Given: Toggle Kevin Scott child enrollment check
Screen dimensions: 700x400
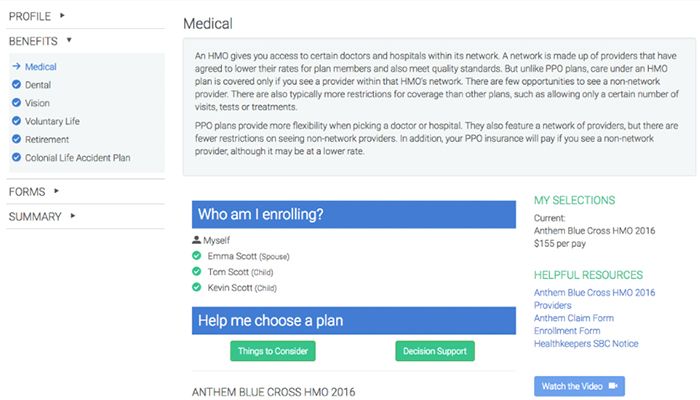Looking at the screenshot, I should point(197,288).
